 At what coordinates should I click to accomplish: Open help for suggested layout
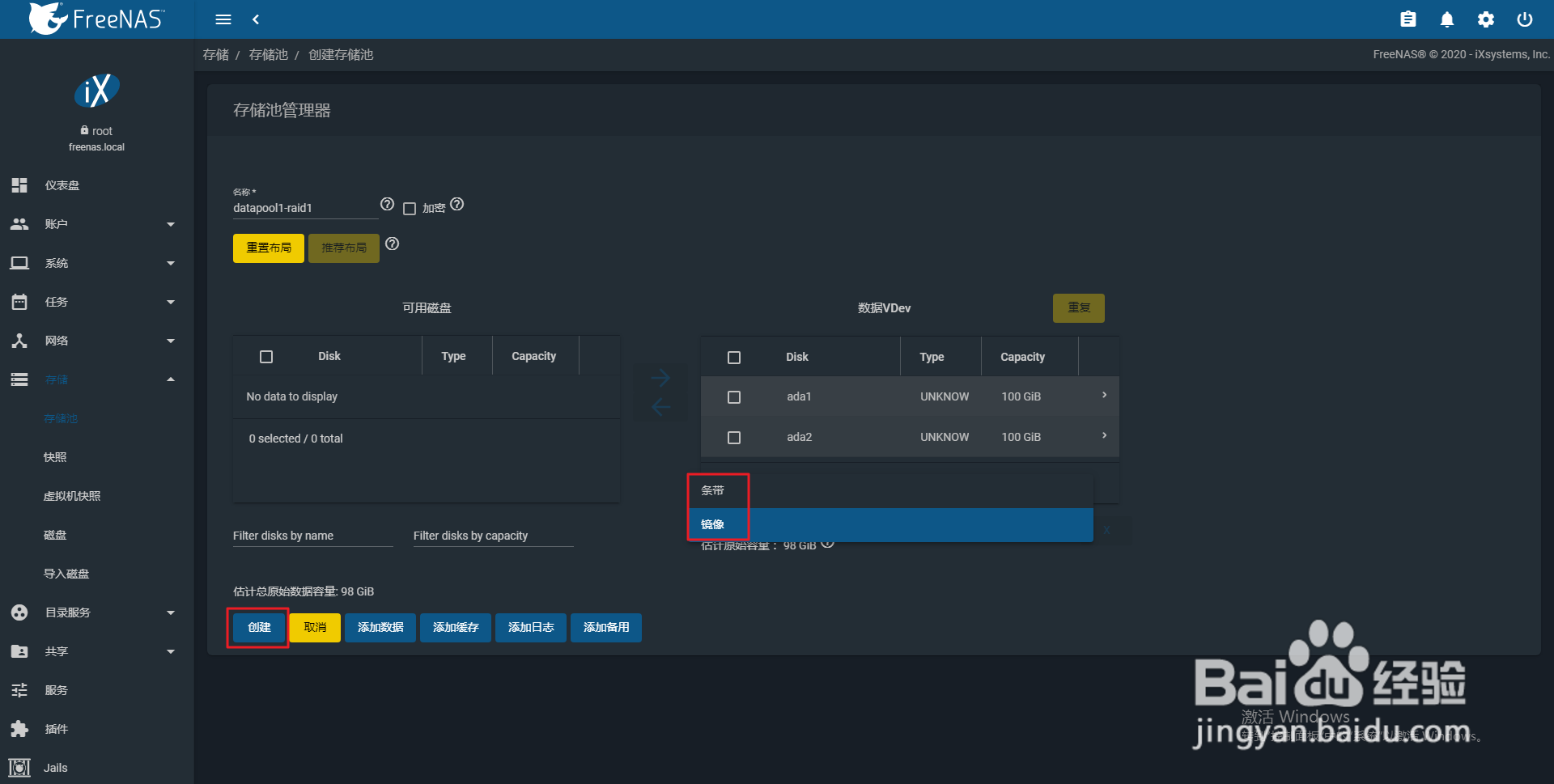393,244
